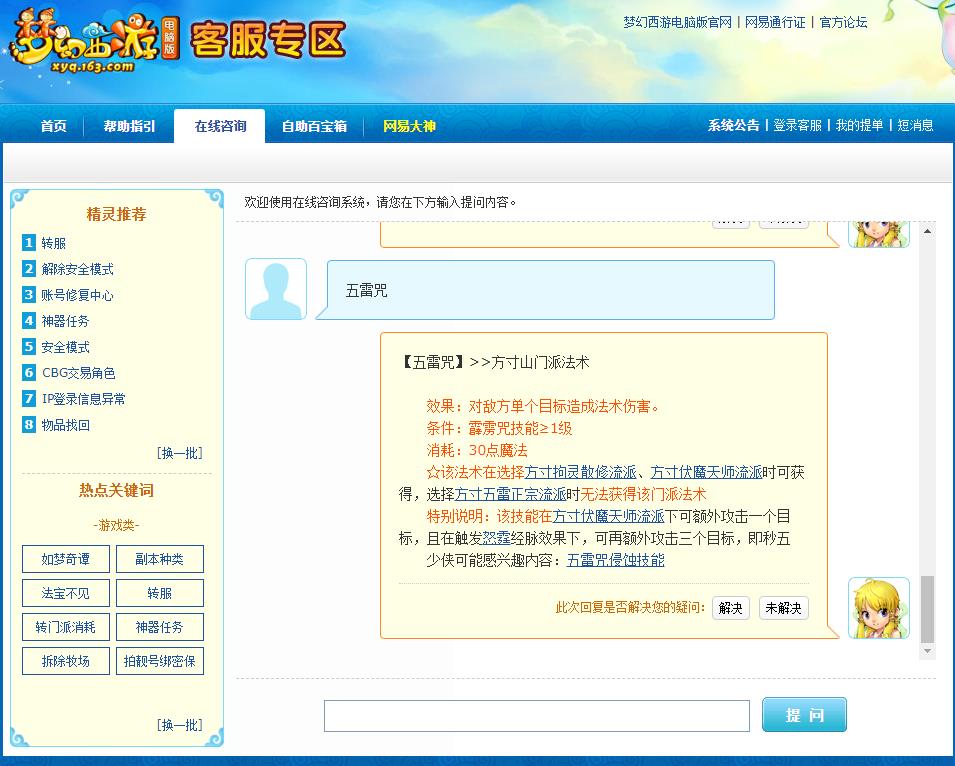Select IP登录信息异常 recommendation
This screenshot has height=766, width=955.
click(83, 399)
